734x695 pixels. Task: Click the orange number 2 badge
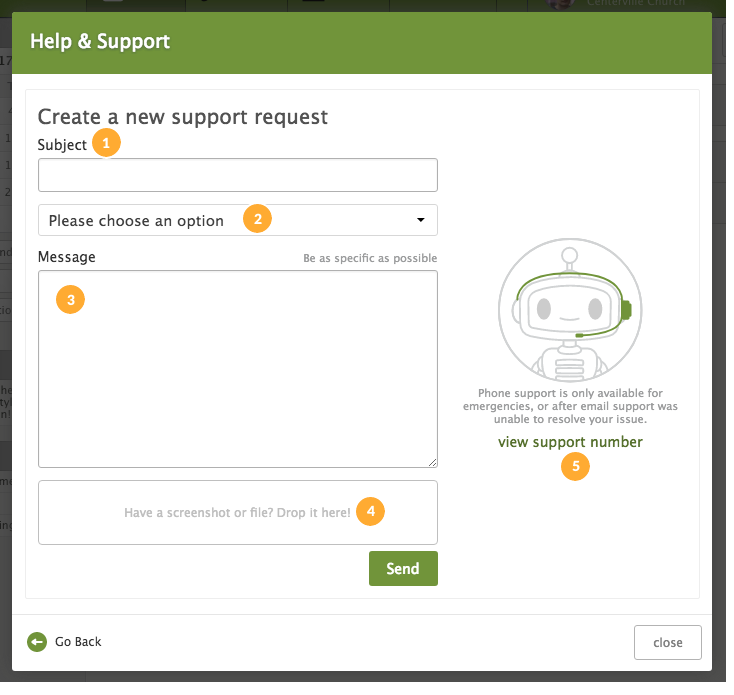(257, 219)
